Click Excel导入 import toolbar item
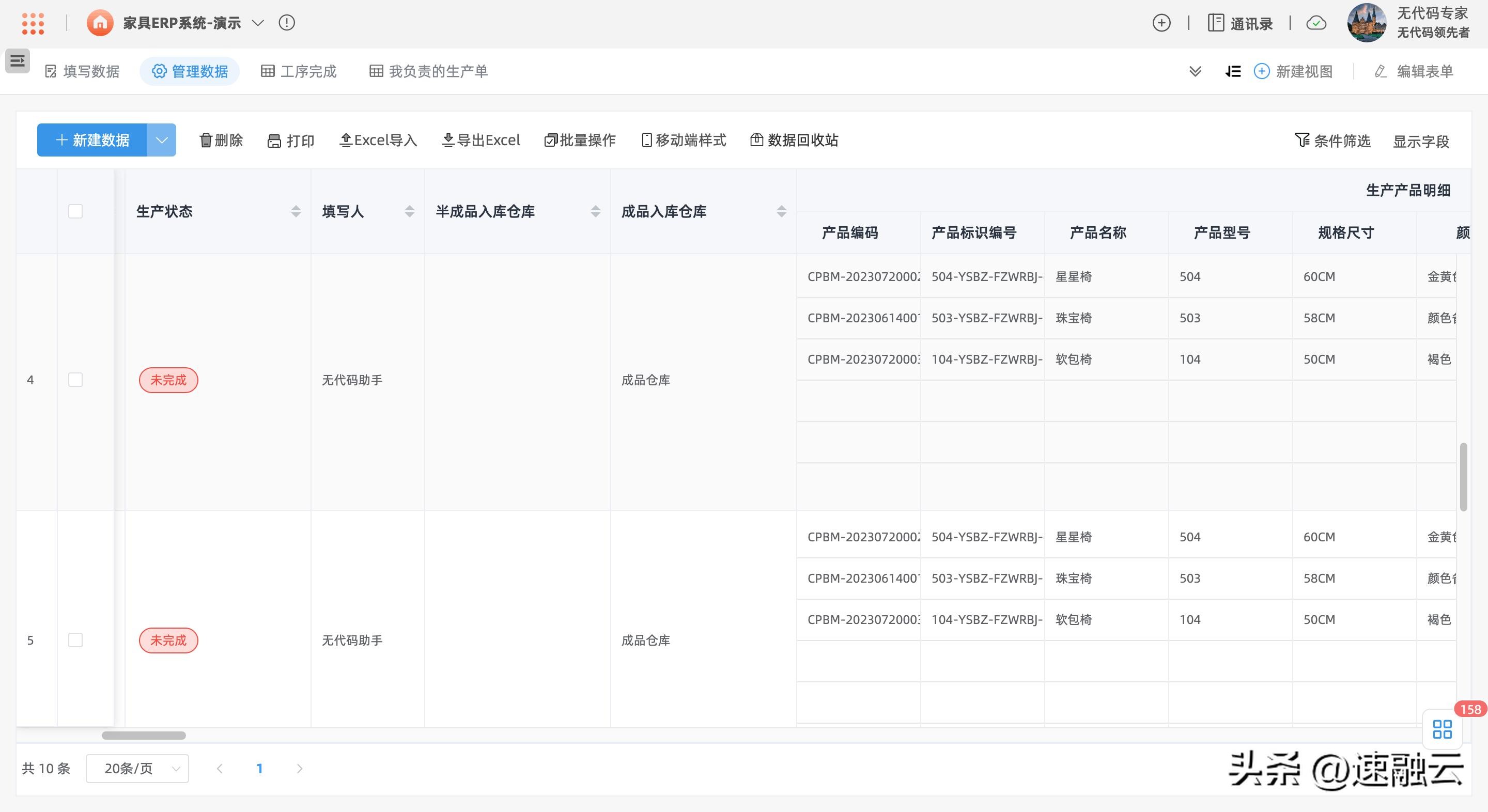 point(378,140)
